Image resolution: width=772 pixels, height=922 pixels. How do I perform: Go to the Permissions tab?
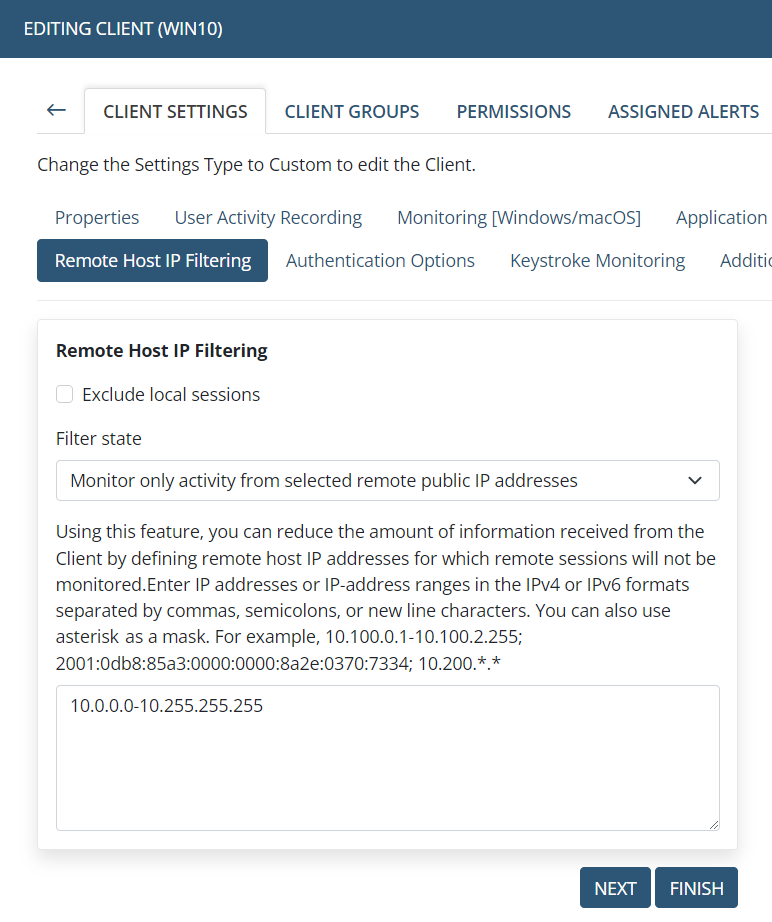click(x=514, y=112)
